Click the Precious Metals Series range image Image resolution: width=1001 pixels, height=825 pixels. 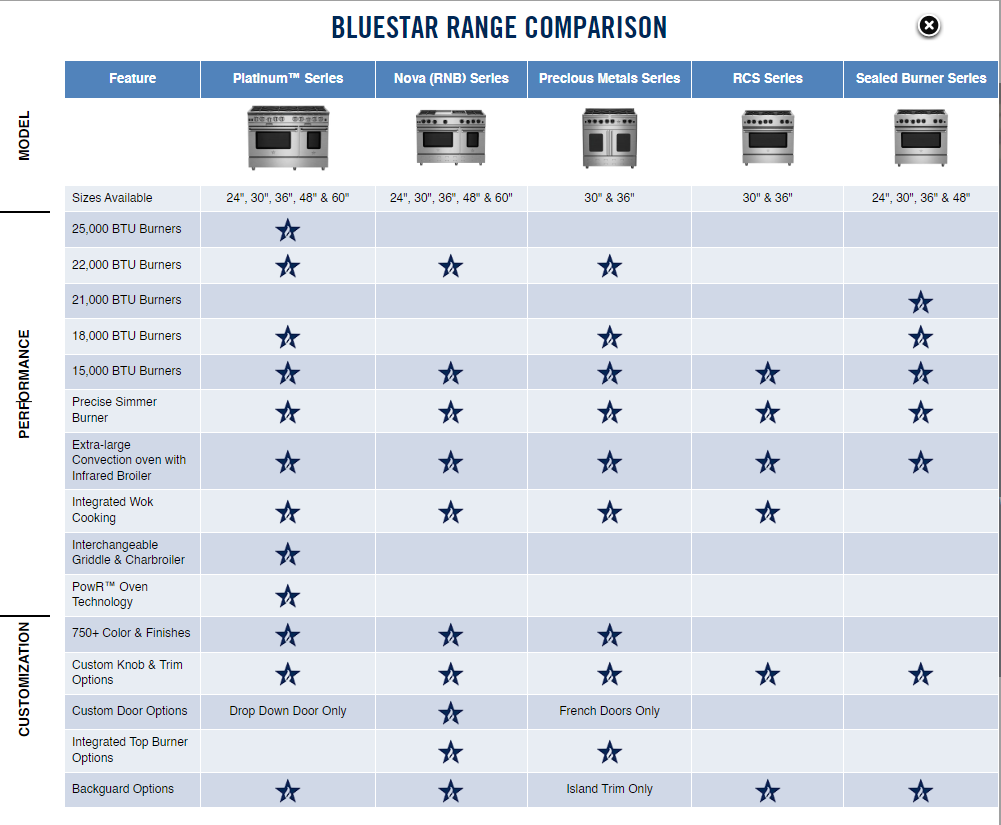pyautogui.click(x=610, y=138)
